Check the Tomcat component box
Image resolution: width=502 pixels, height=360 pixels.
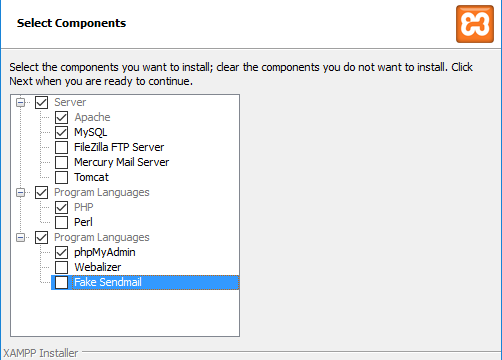point(61,177)
